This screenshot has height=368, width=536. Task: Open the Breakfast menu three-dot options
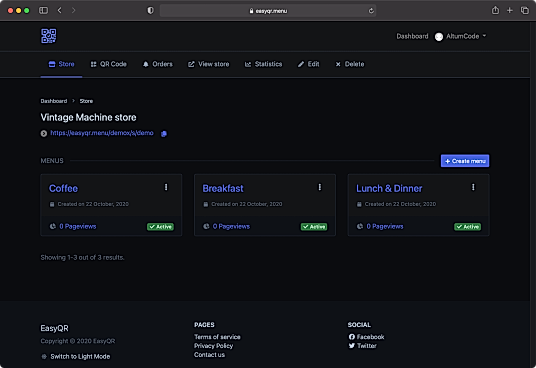(320, 187)
